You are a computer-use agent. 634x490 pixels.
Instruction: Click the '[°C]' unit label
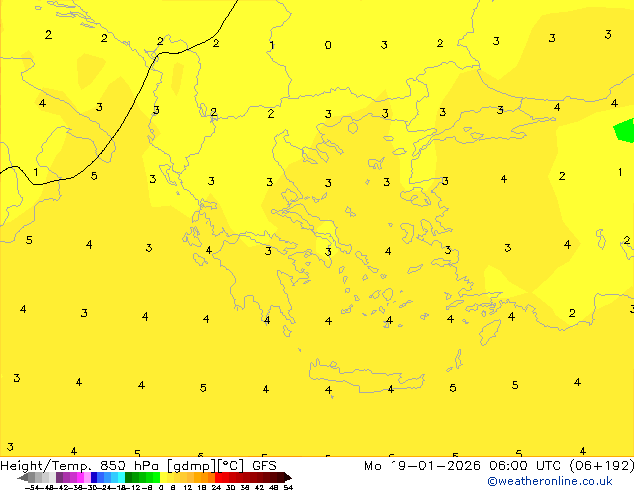230,466
